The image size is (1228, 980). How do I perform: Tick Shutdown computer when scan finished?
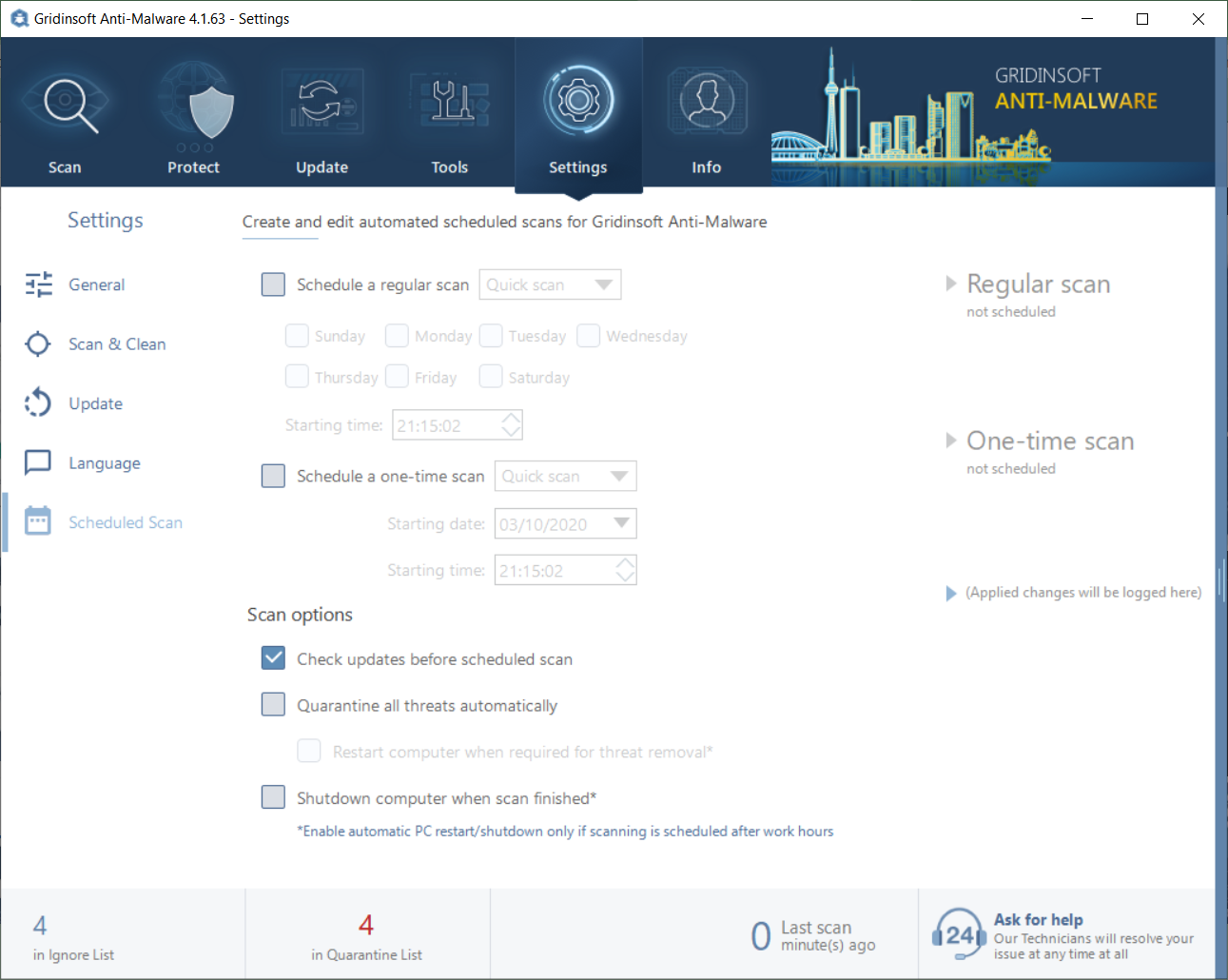point(273,797)
